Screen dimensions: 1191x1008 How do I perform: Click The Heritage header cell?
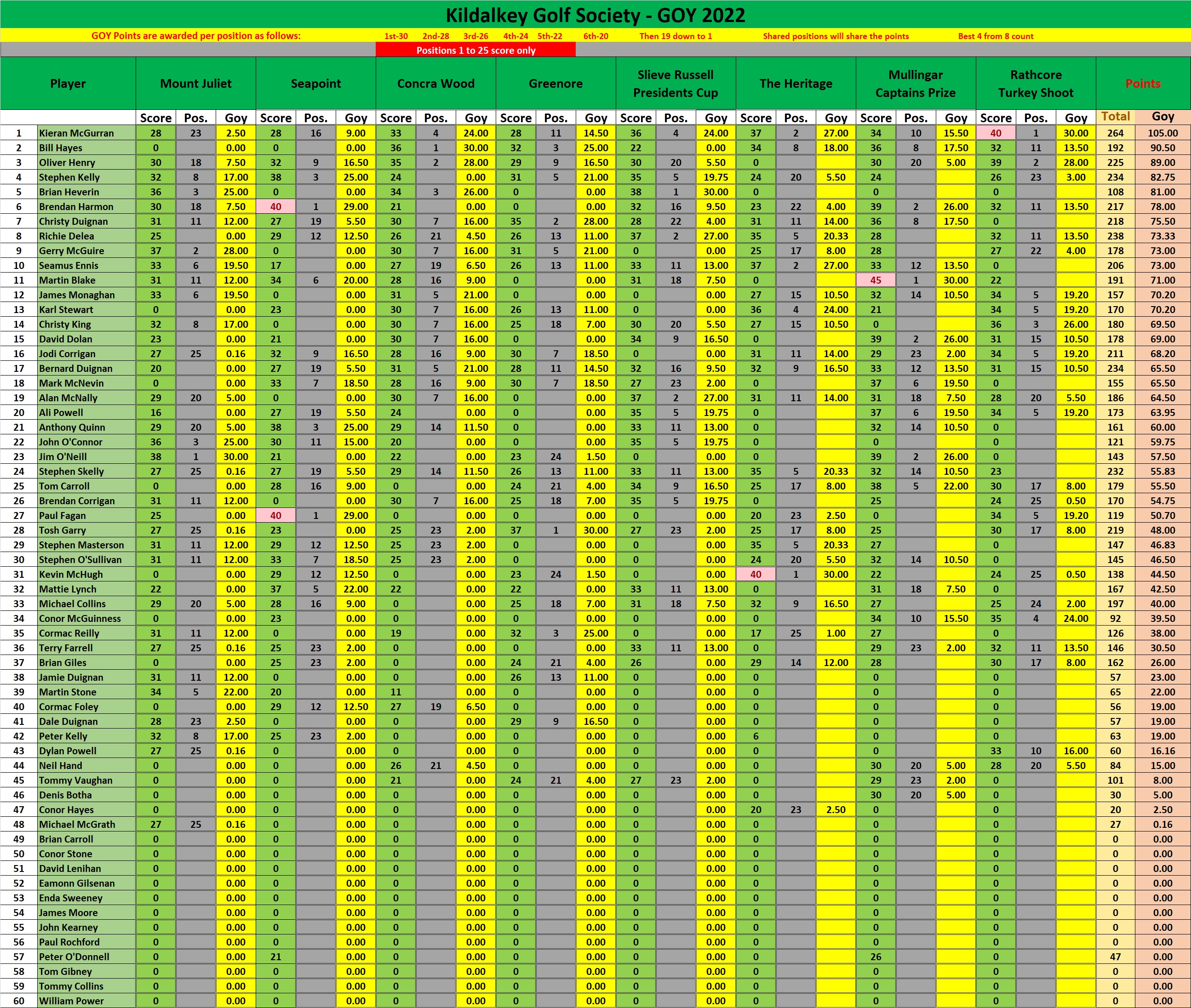(x=796, y=84)
